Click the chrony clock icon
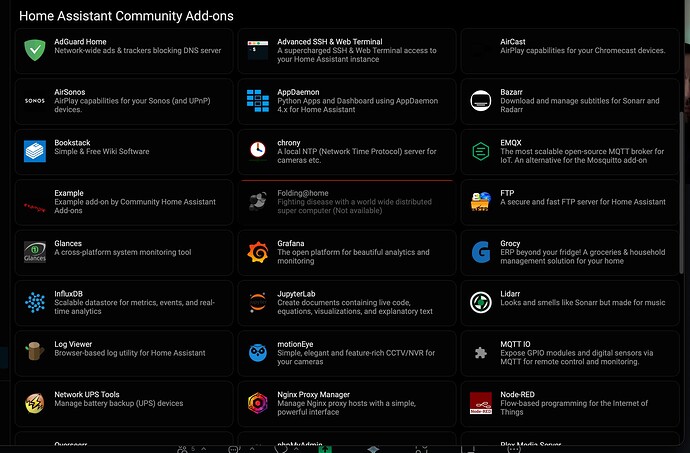This screenshot has width=690, height=453. (258, 150)
